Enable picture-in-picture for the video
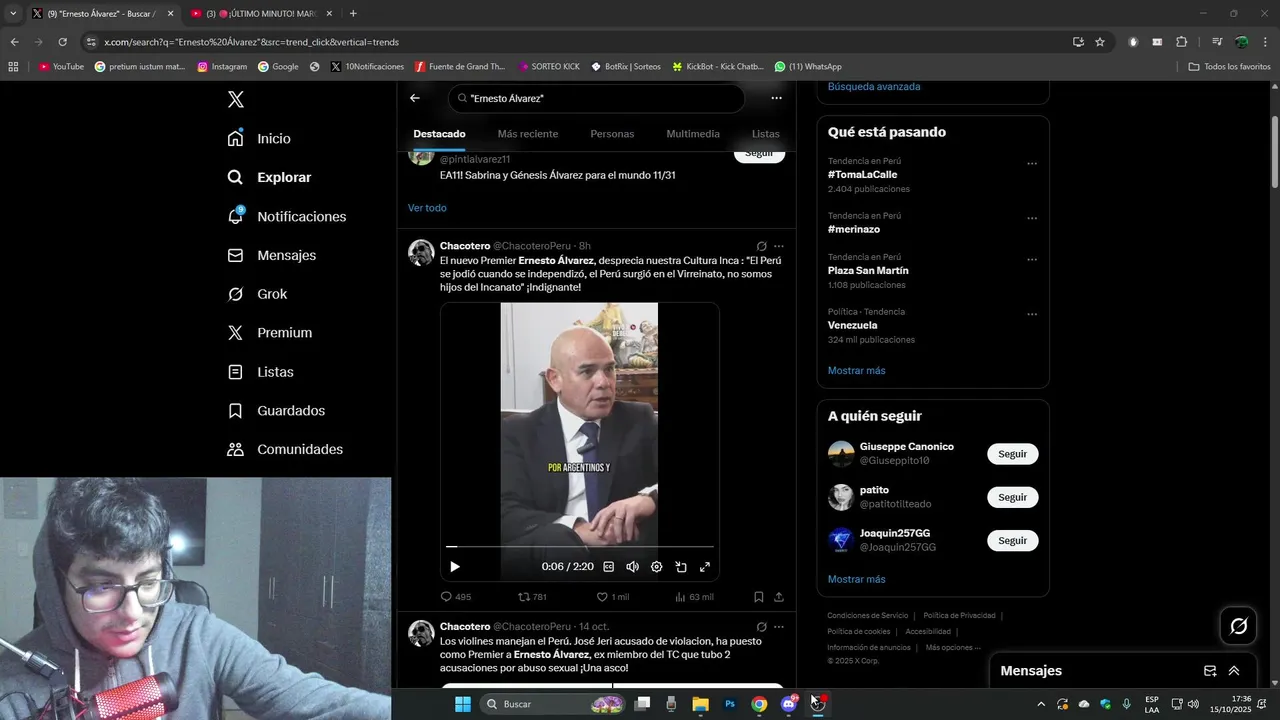Screen dimensions: 1280x720 click(681, 567)
